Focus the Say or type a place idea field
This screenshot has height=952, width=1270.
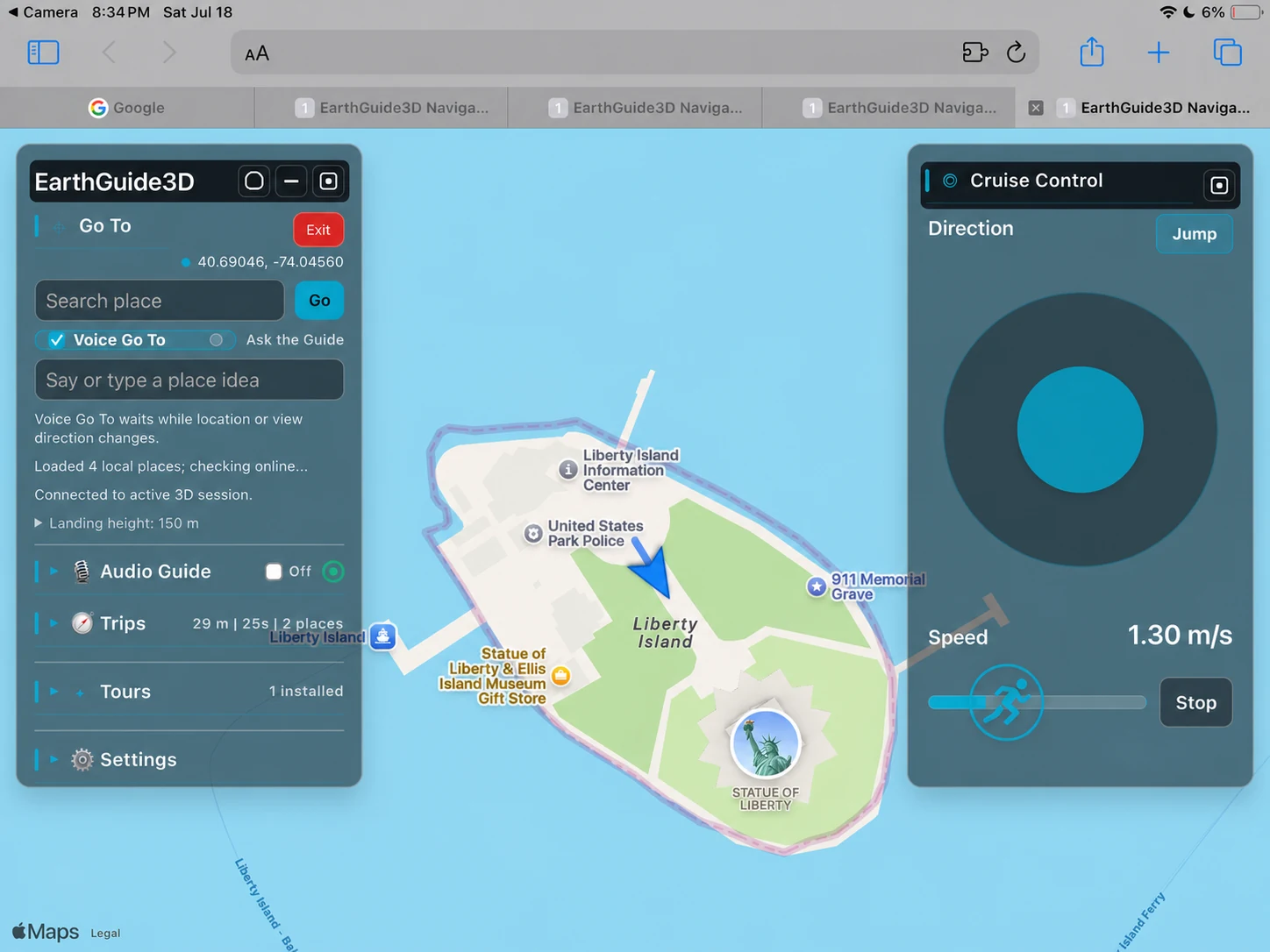189,380
